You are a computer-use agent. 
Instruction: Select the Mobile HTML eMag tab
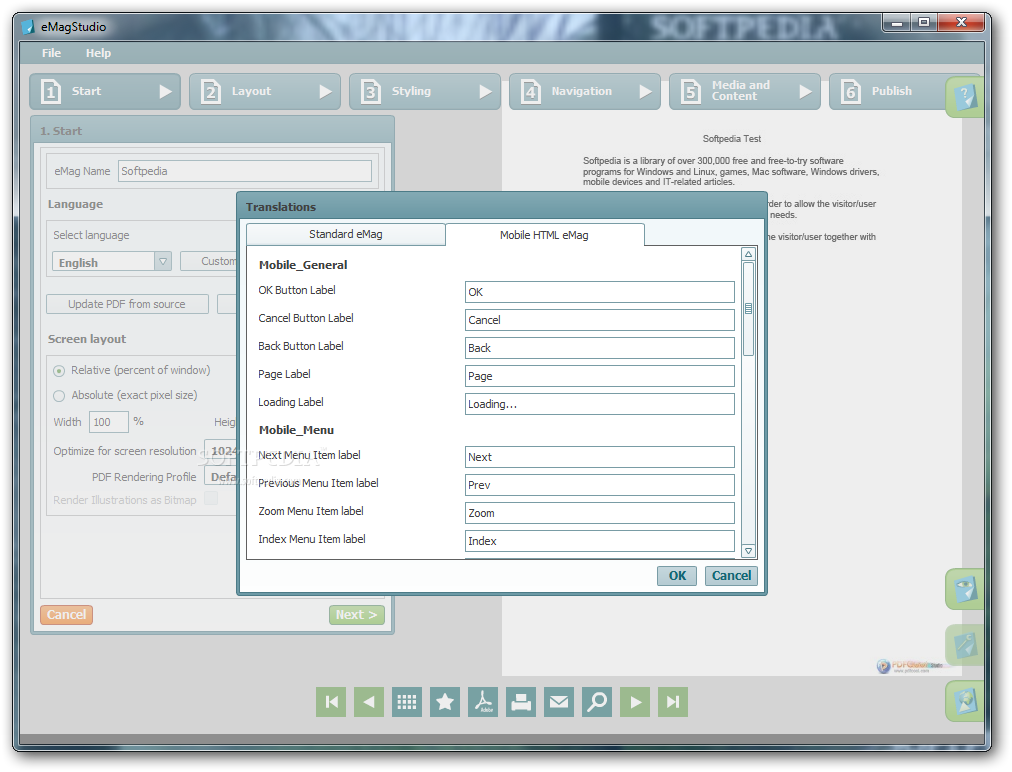point(544,235)
